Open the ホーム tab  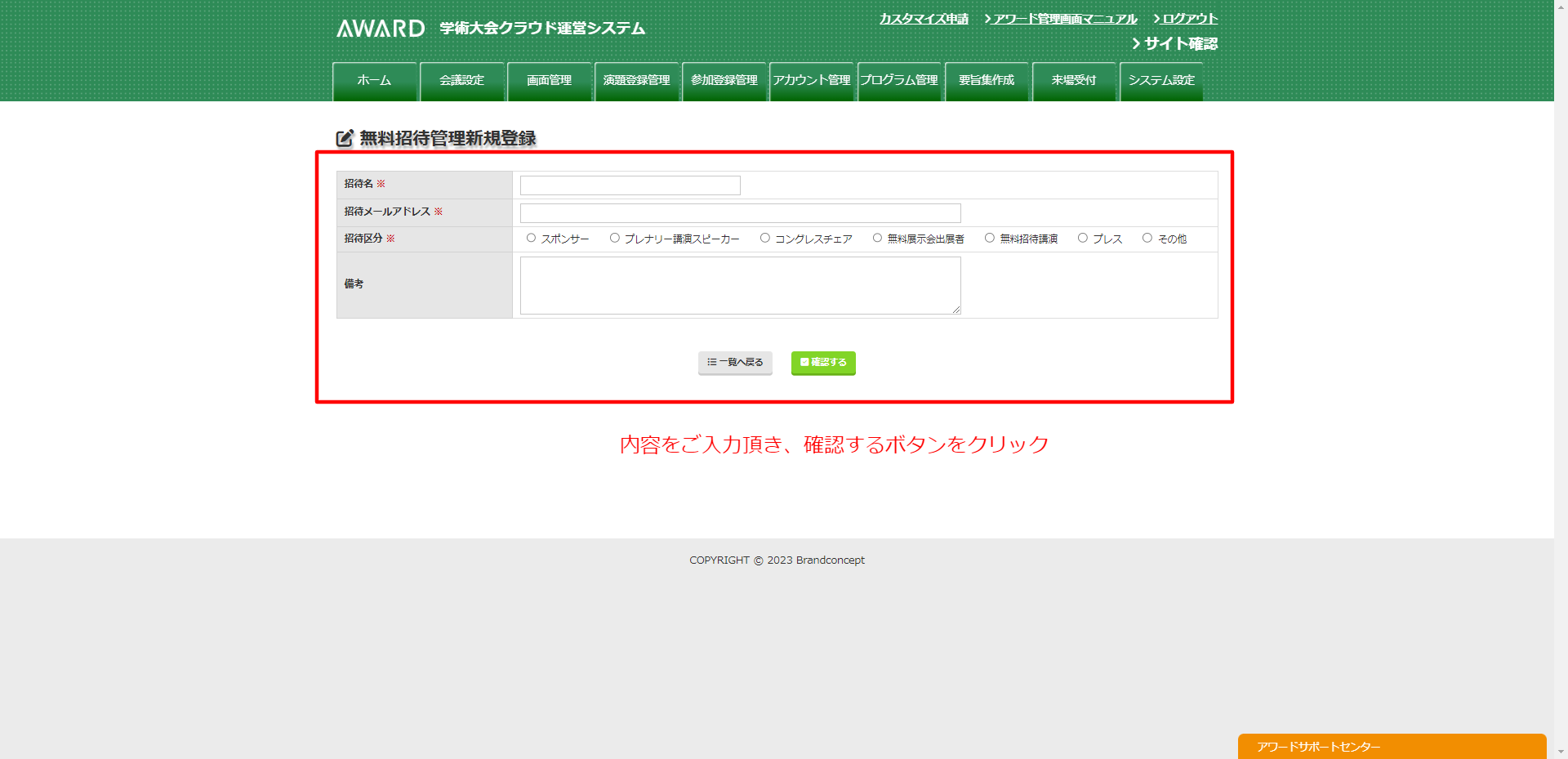click(374, 81)
